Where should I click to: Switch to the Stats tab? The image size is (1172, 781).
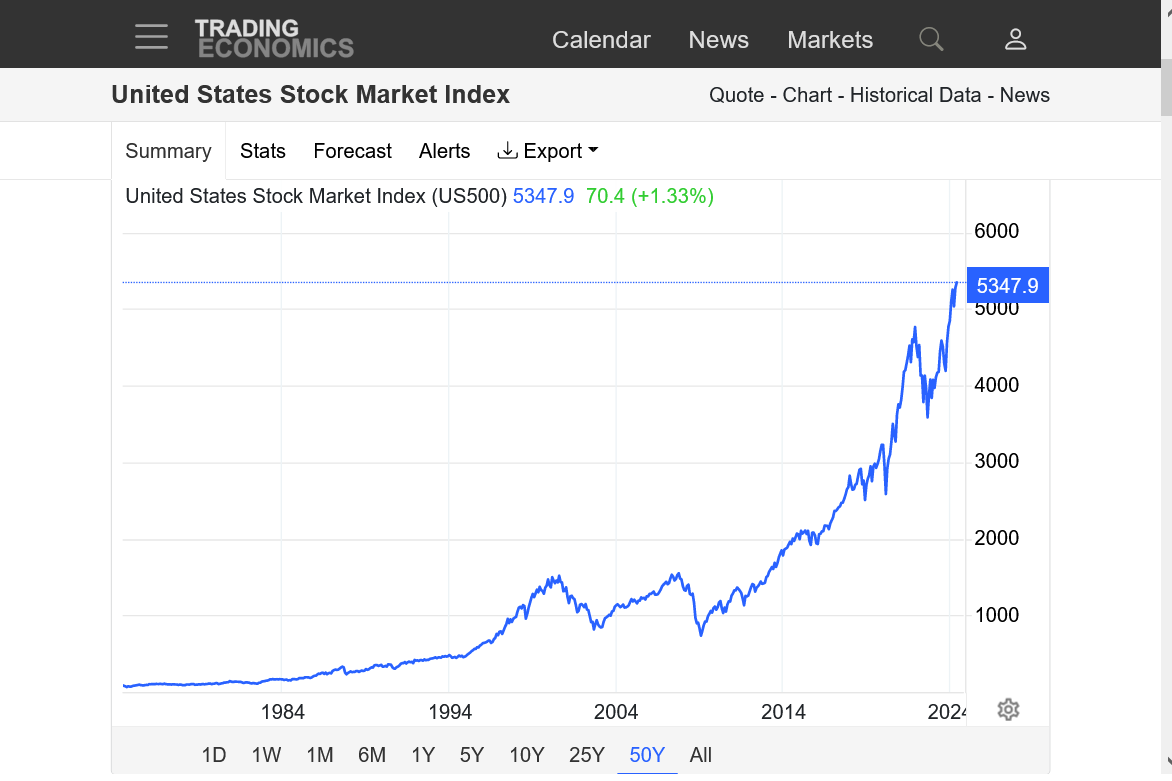(263, 151)
